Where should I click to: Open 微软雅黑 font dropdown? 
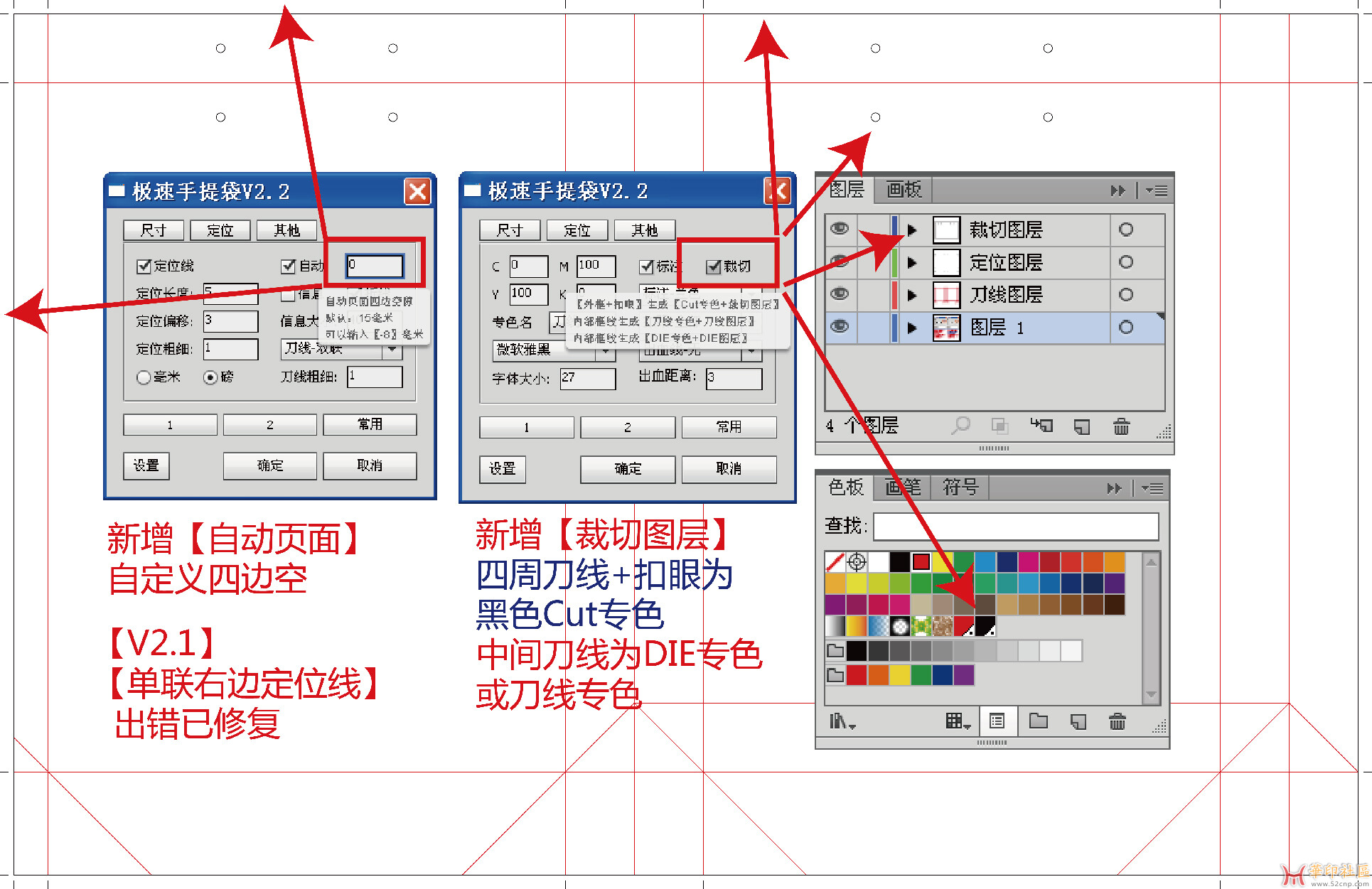pos(554,350)
